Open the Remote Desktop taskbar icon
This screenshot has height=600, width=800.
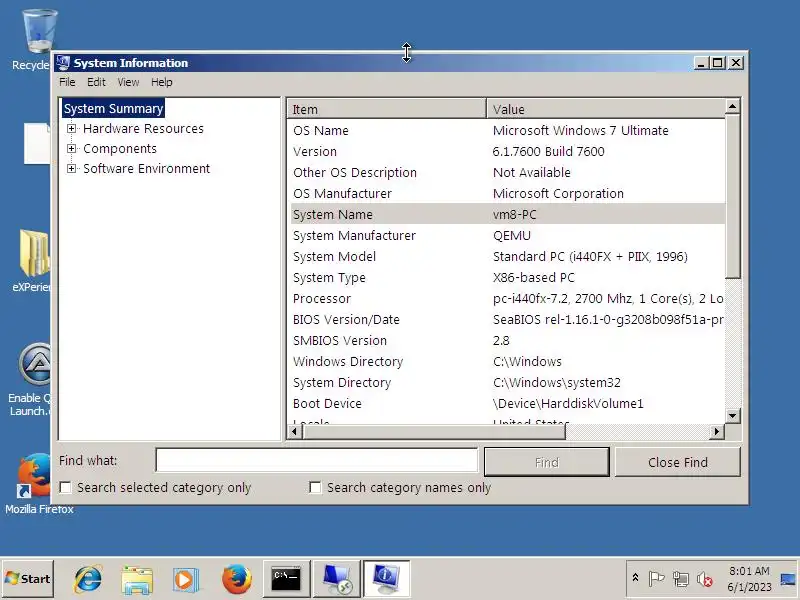(x=337, y=579)
